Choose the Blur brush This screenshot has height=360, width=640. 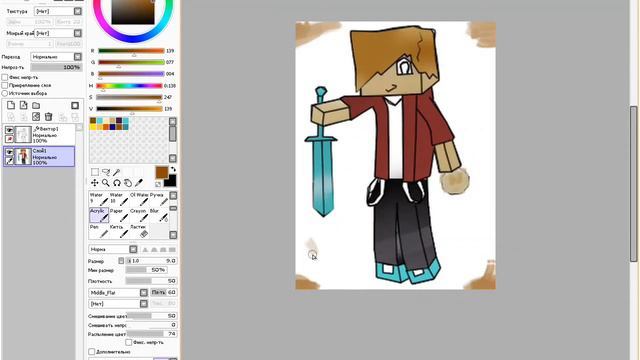(159, 215)
